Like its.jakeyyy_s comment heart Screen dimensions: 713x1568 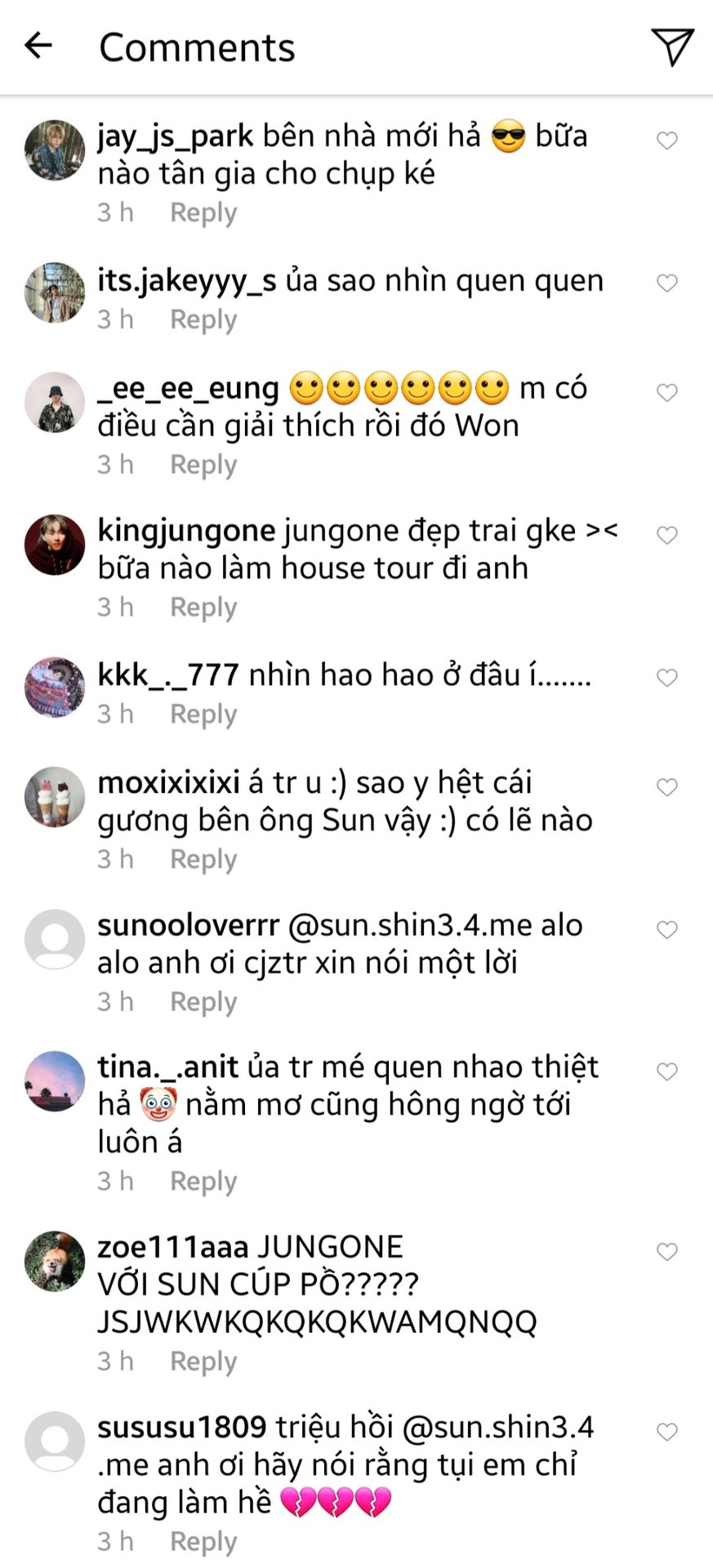[667, 283]
